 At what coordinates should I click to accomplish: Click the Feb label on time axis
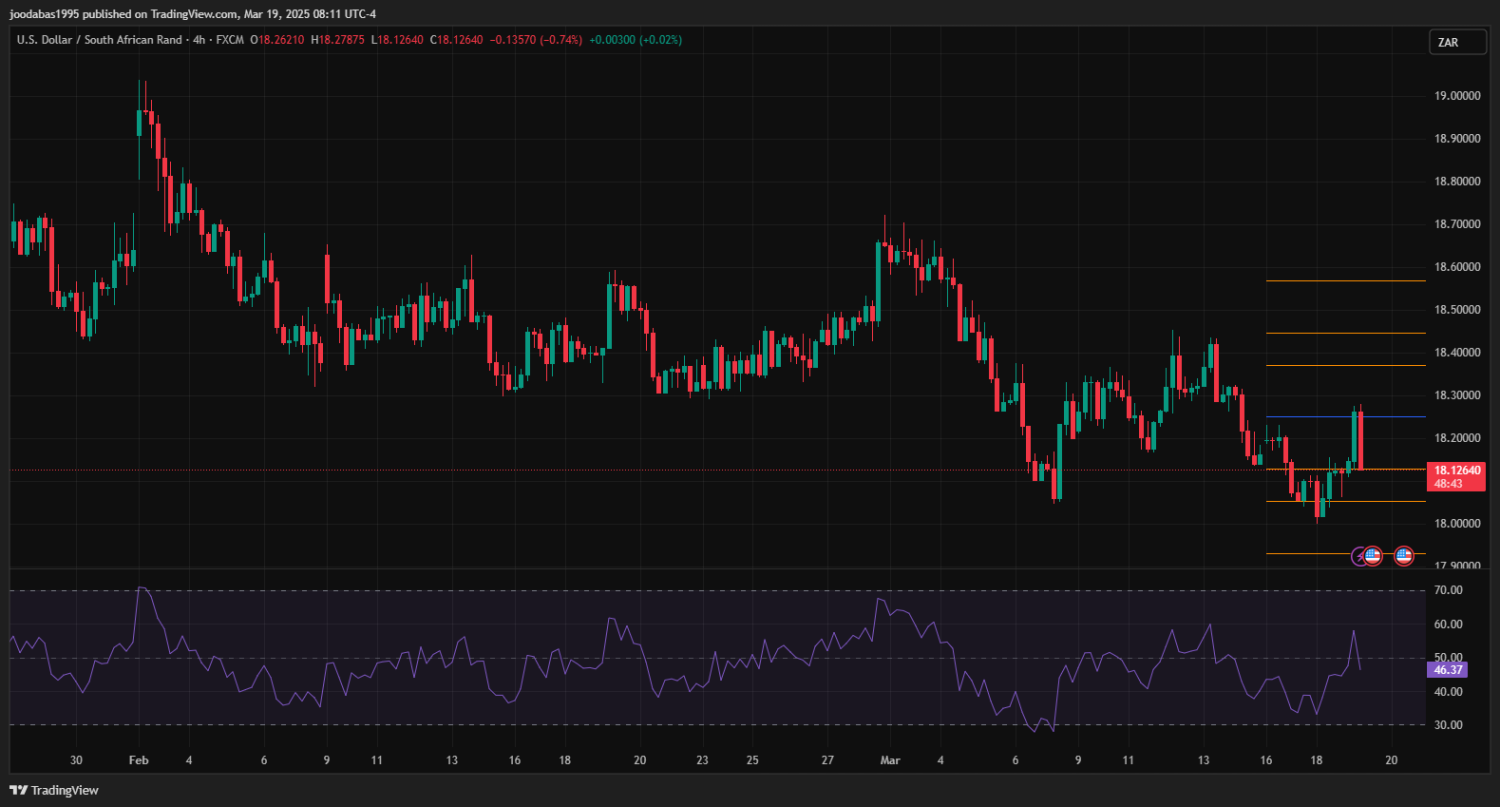tap(139, 760)
